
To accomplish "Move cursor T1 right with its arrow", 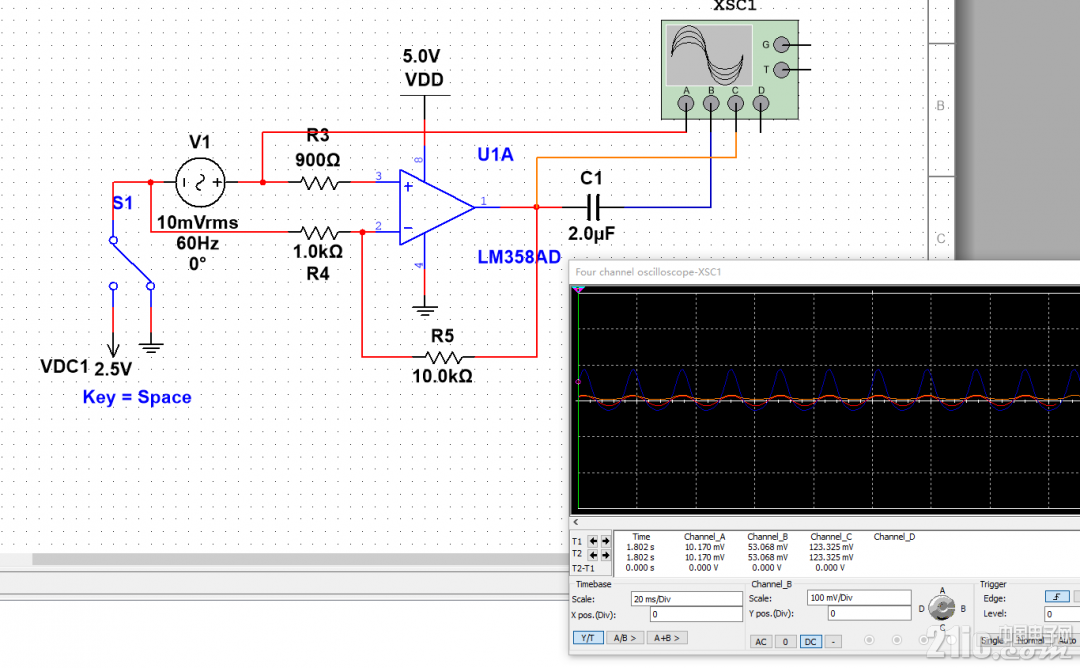I will point(605,541).
